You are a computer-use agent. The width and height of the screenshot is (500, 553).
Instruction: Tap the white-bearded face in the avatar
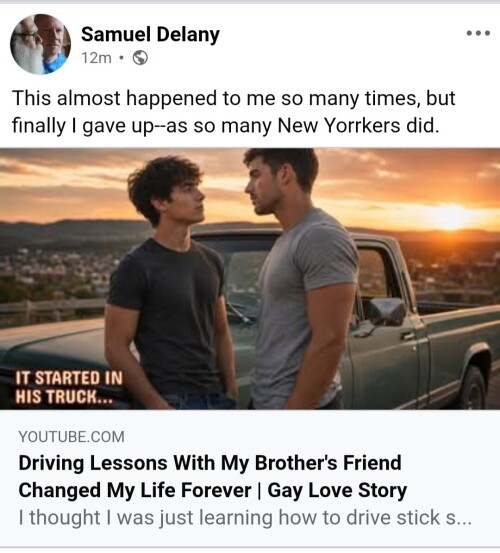(26, 48)
